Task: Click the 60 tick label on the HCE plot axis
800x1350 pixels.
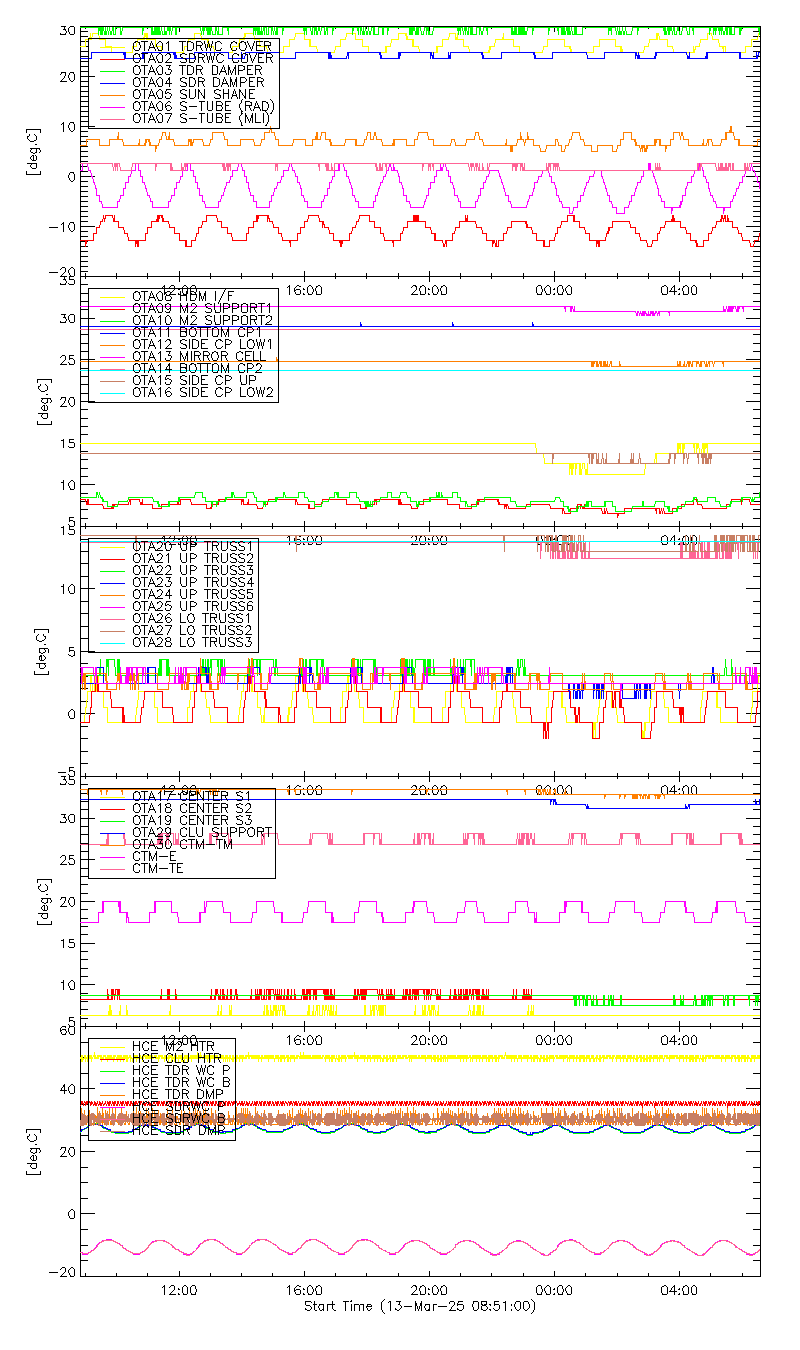Action: point(69,1030)
